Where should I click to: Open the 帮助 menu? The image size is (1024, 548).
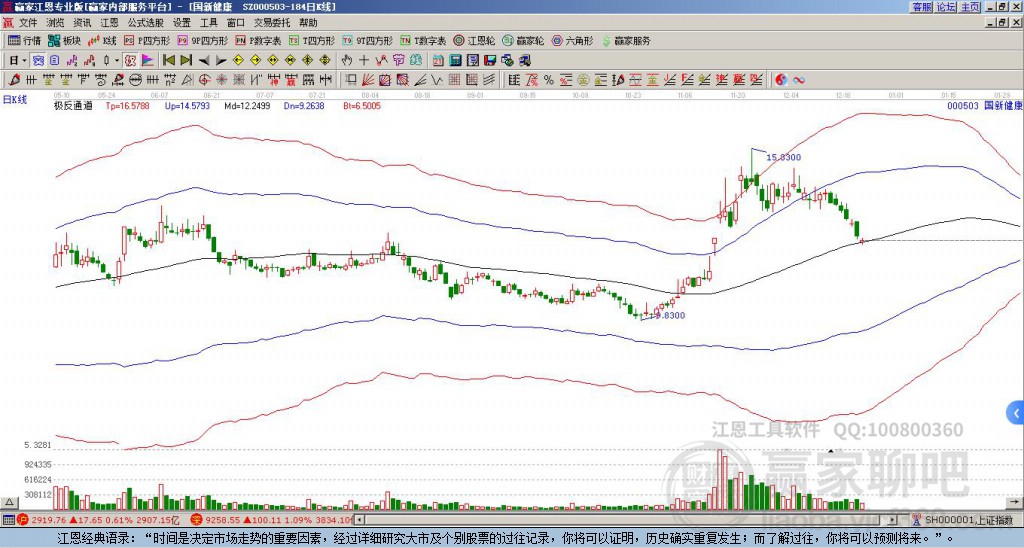tap(308, 23)
